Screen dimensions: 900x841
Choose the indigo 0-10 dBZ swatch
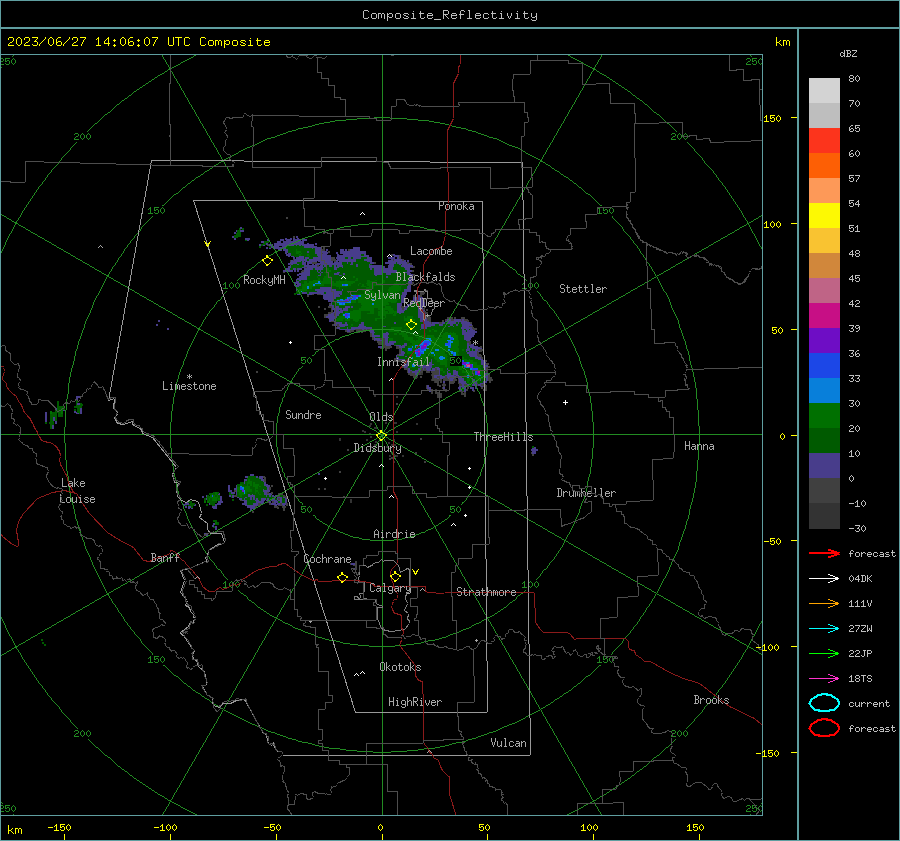(x=824, y=466)
